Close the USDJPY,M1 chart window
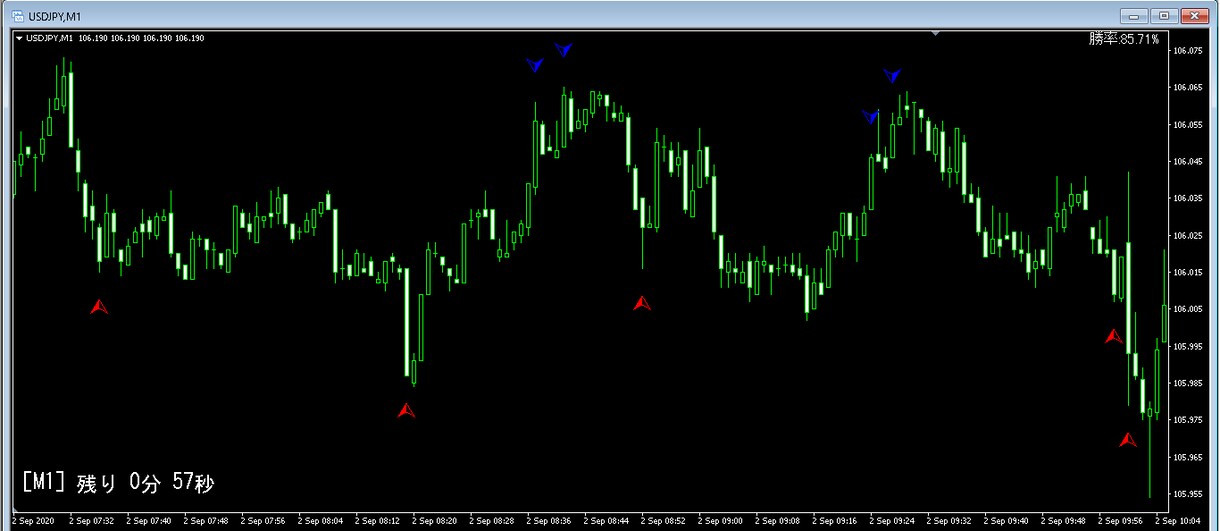The height and width of the screenshot is (531, 1220). (1195, 15)
